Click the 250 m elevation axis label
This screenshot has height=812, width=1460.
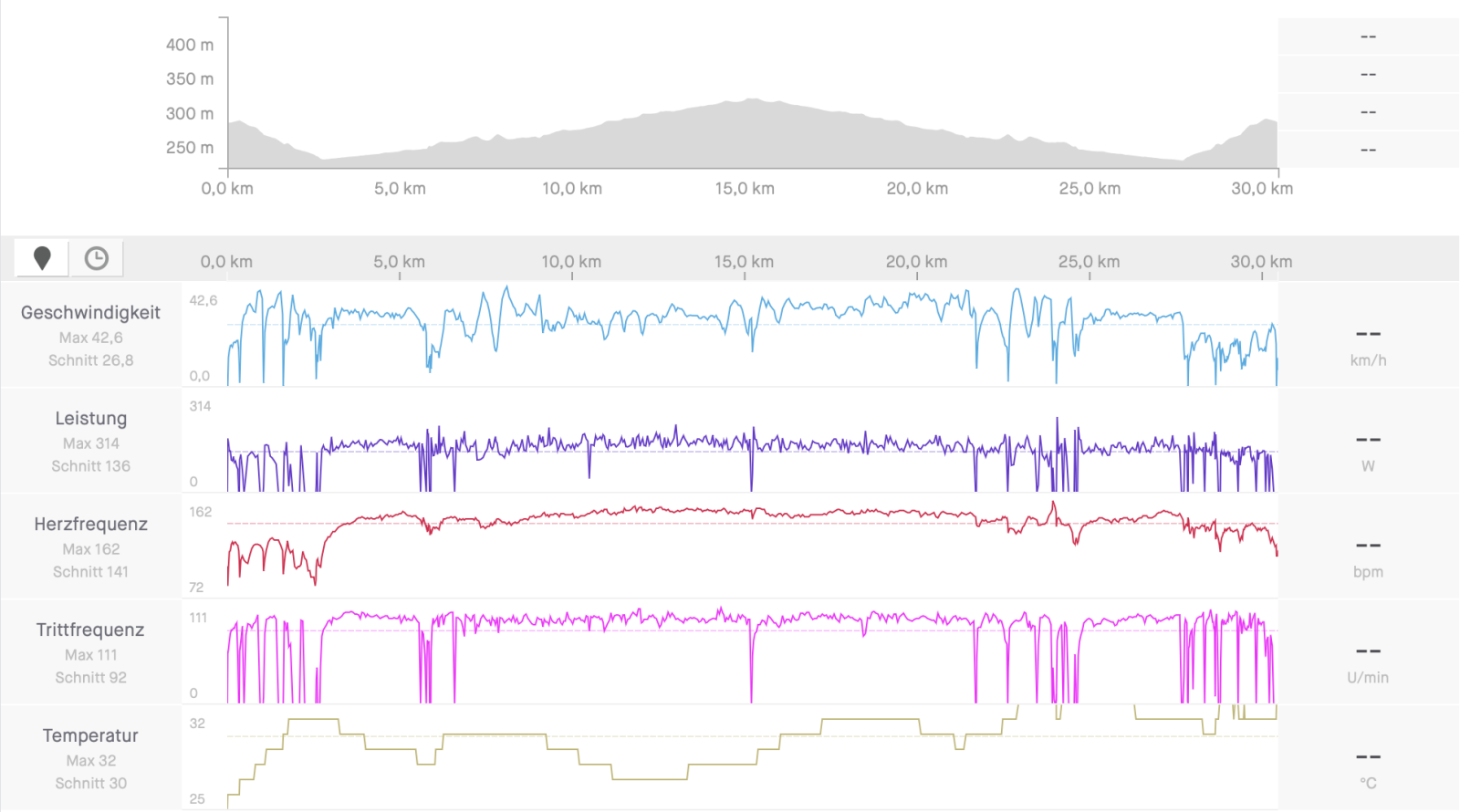pos(190,148)
